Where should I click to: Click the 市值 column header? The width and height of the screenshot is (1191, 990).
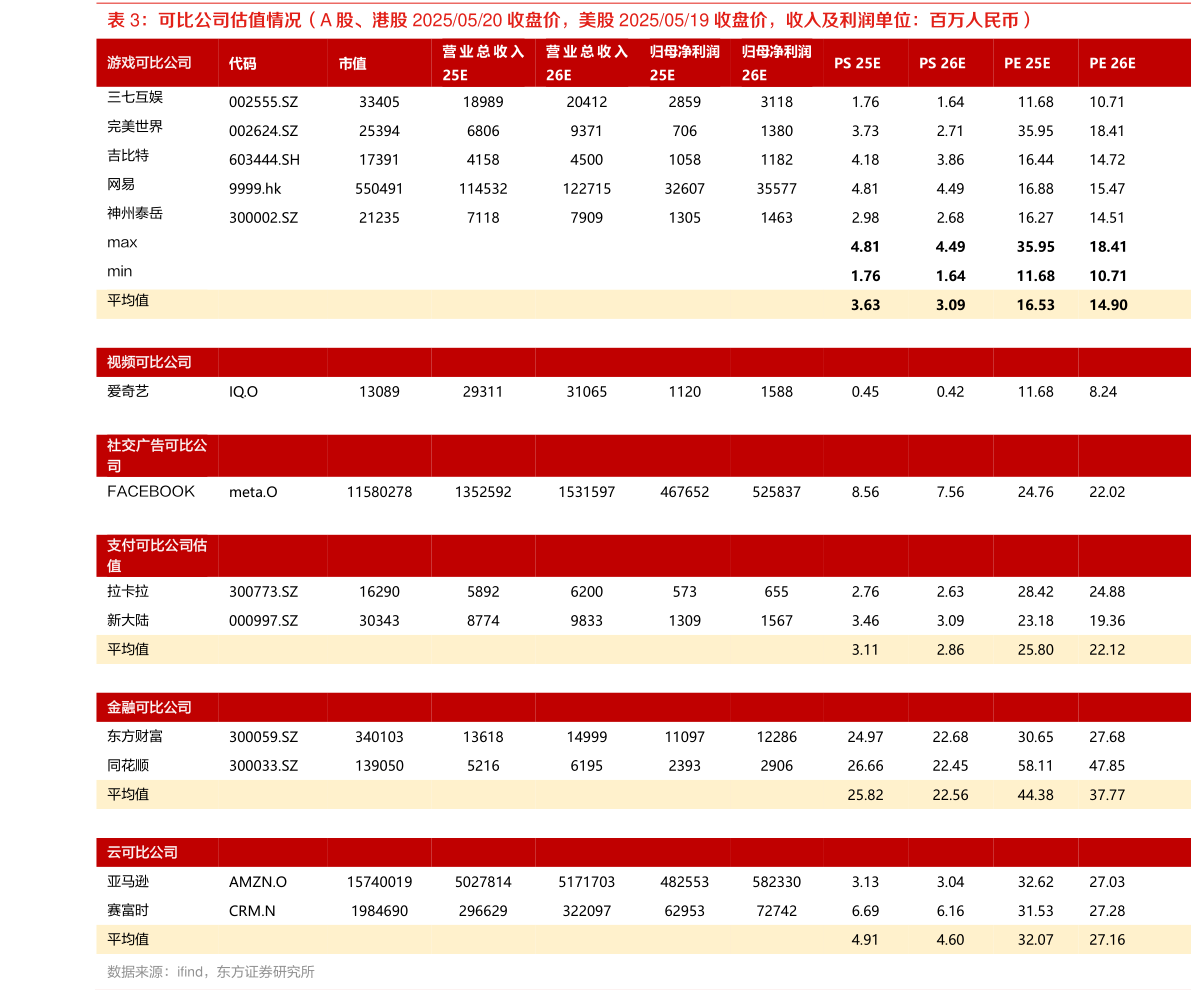click(352, 64)
